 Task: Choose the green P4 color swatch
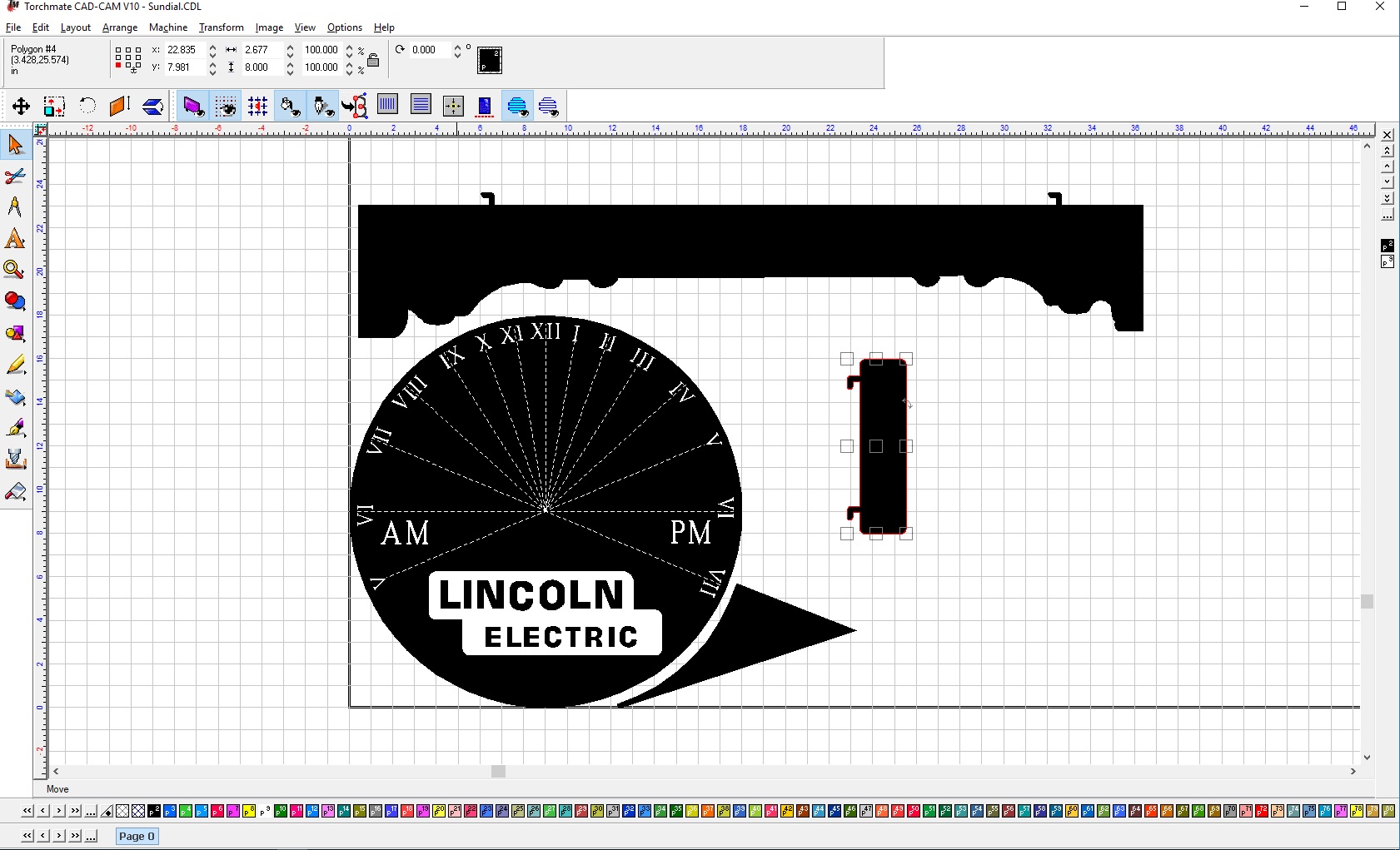[186, 811]
